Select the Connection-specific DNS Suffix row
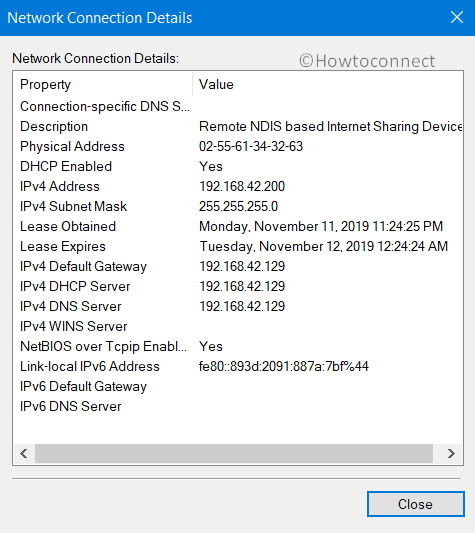Screen dimensions: 475x533 [x=238, y=106]
